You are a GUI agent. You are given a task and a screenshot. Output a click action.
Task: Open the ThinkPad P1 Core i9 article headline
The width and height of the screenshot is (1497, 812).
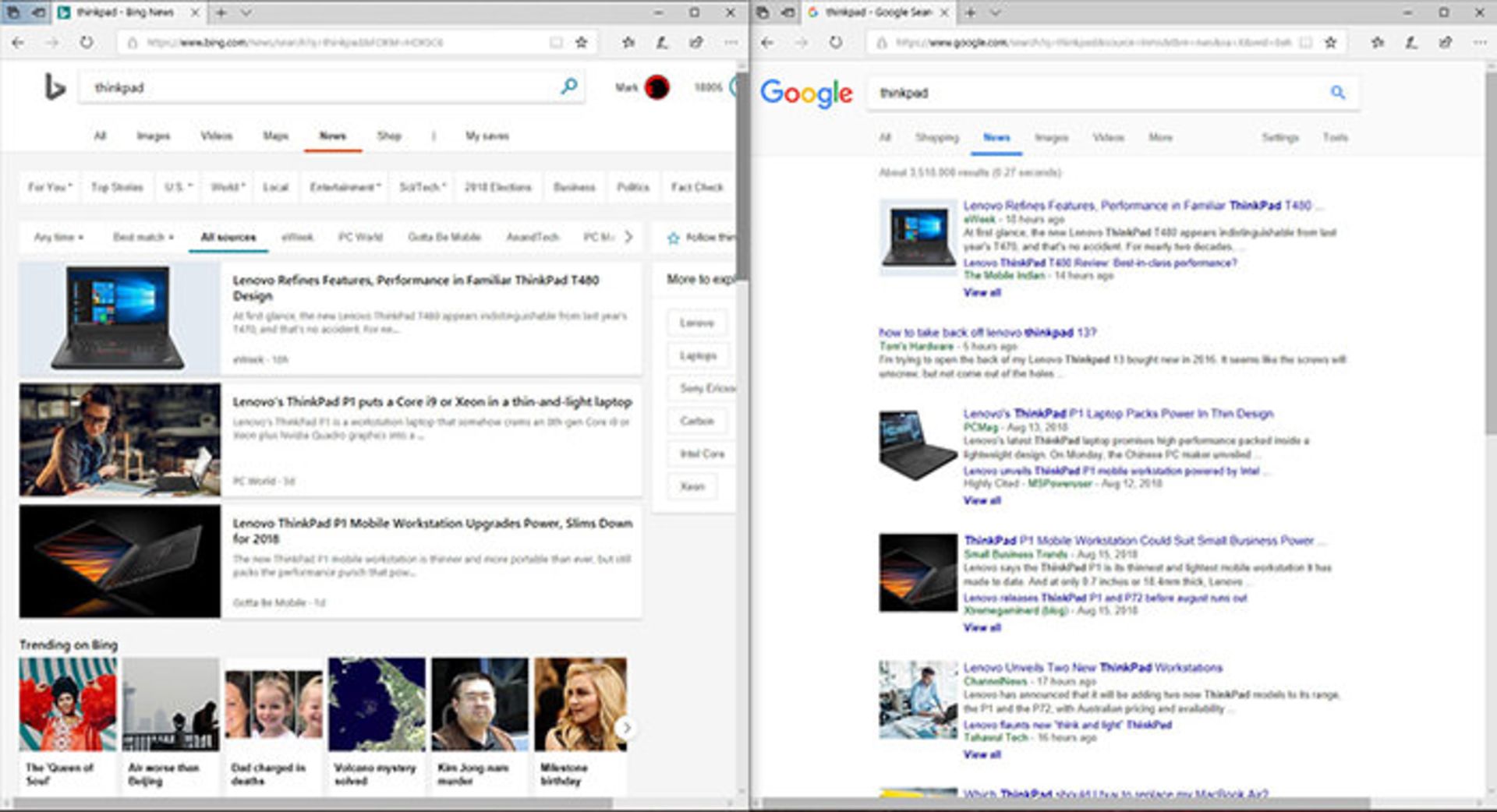[x=432, y=402]
